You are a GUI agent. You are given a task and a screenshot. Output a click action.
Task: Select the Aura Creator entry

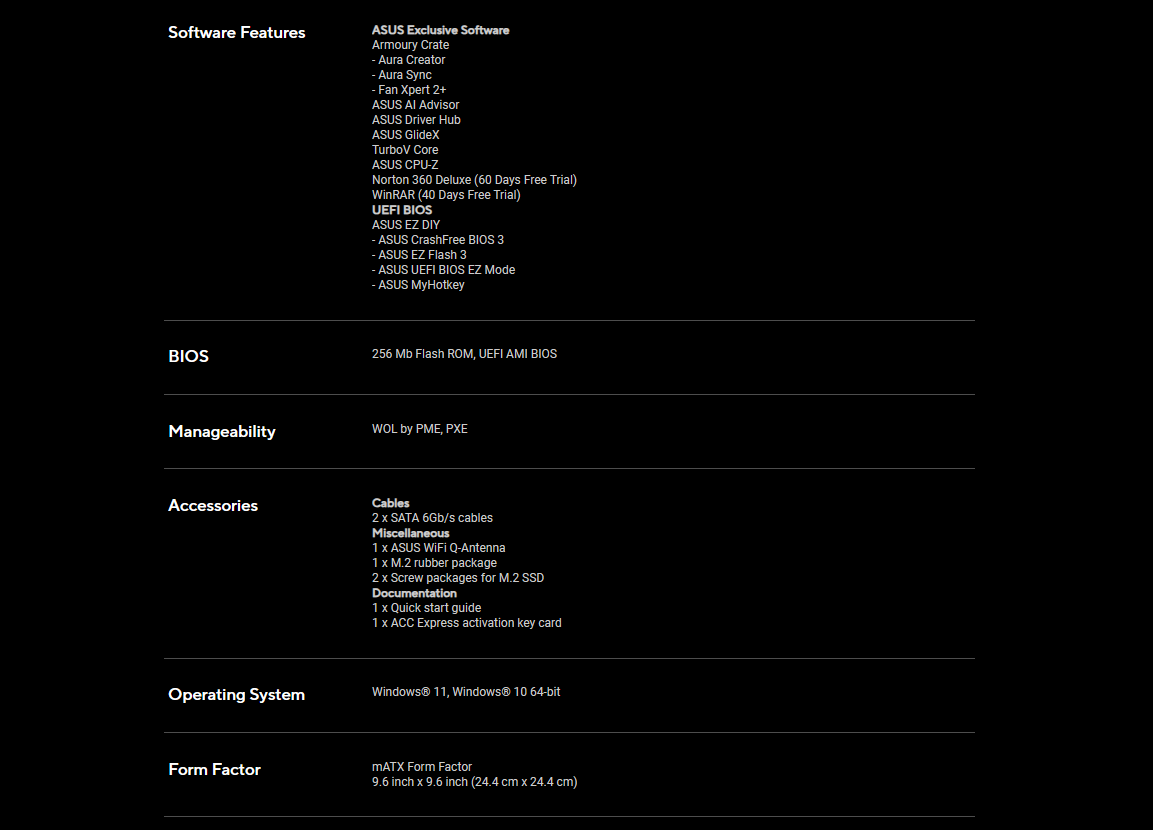tap(409, 60)
